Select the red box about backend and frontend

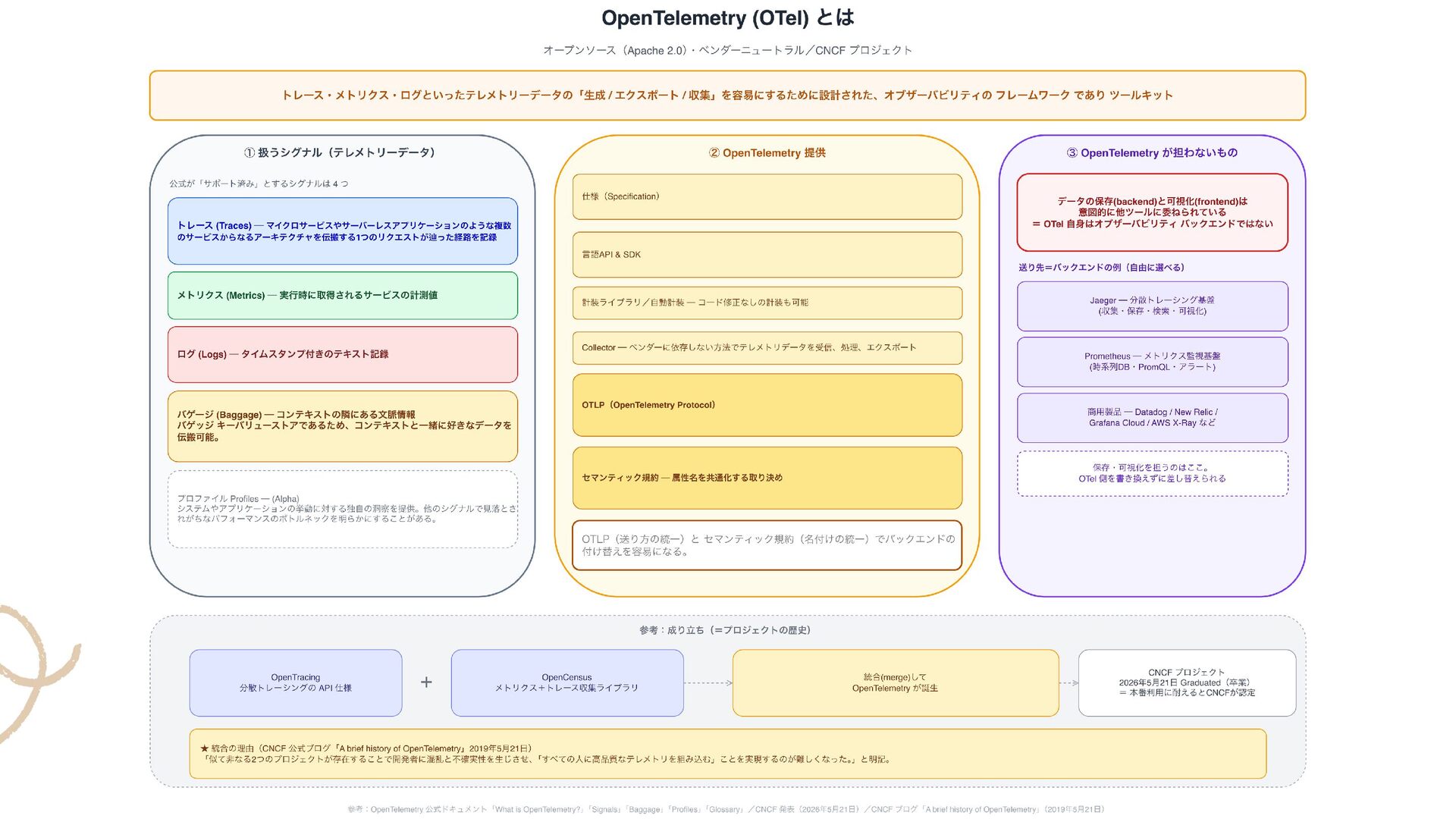1152,212
